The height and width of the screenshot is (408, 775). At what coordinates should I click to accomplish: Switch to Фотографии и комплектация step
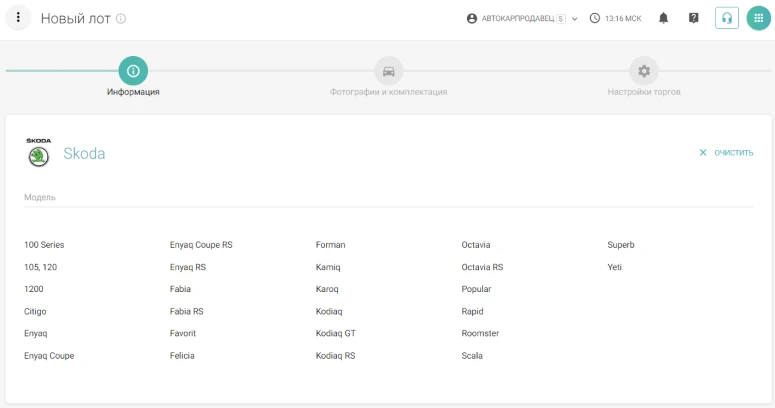(x=388, y=71)
